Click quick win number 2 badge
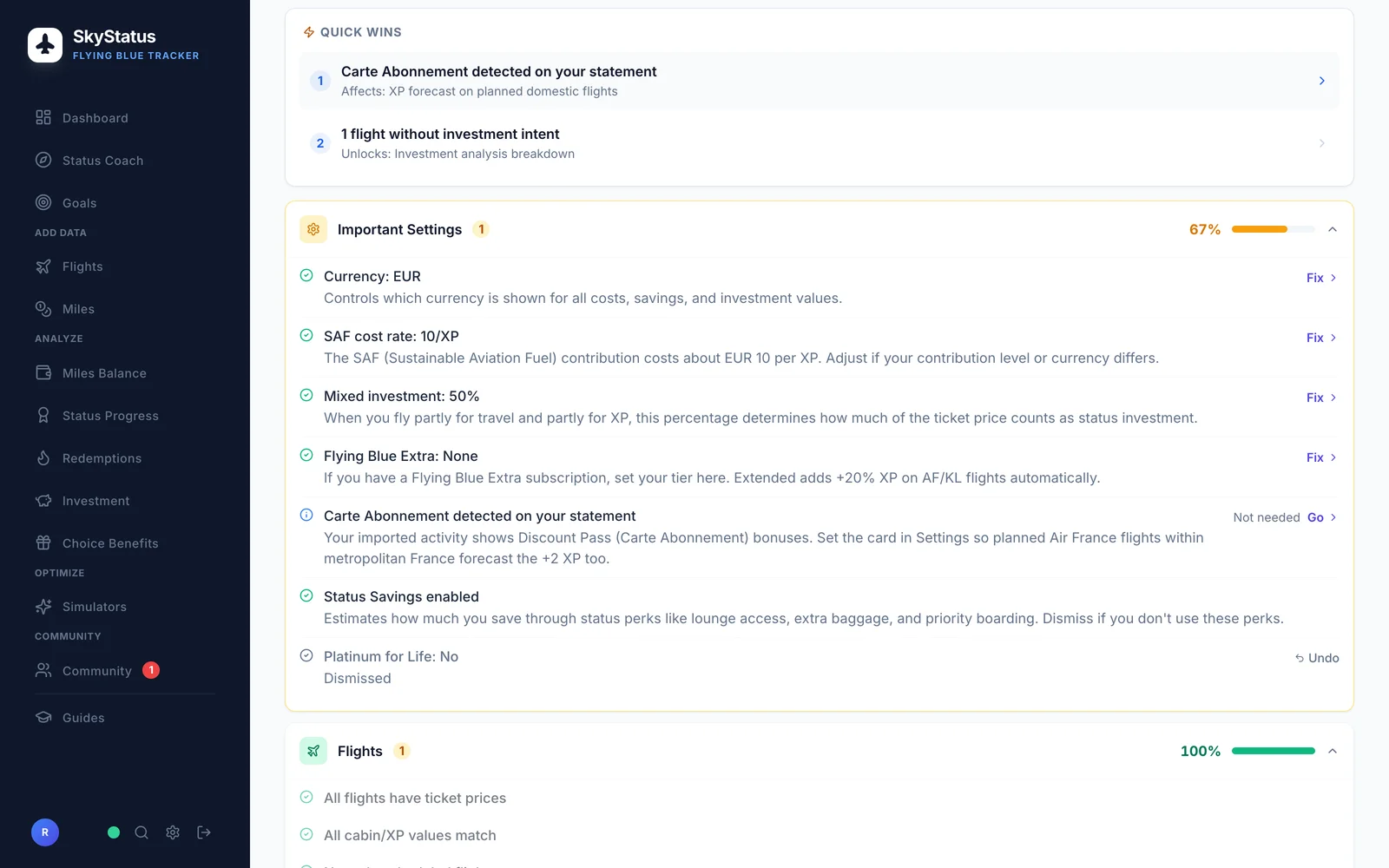This screenshot has height=868, width=1389. [x=320, y=143]
